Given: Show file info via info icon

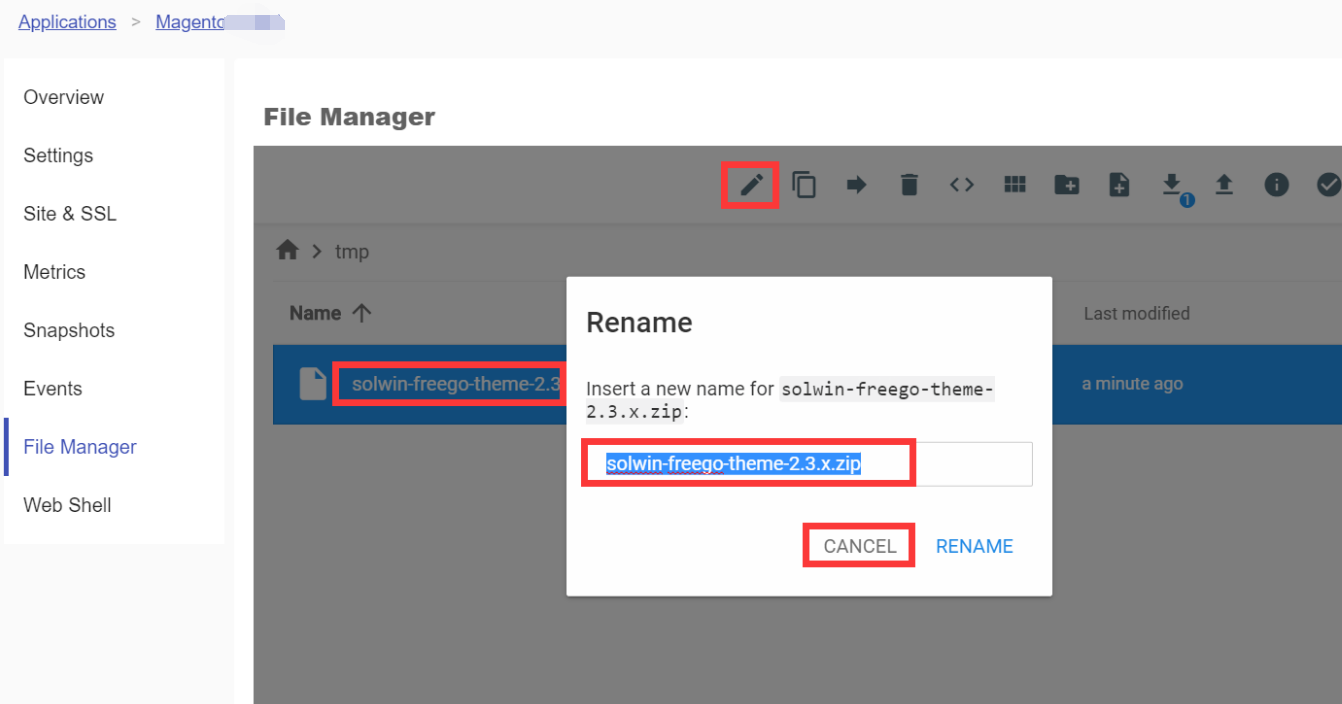Looking at the screenshot, I should (1276, 185).
